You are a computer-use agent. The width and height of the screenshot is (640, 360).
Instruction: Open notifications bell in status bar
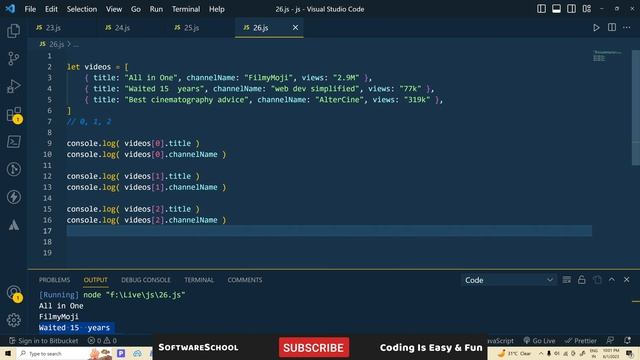point(627,340)
